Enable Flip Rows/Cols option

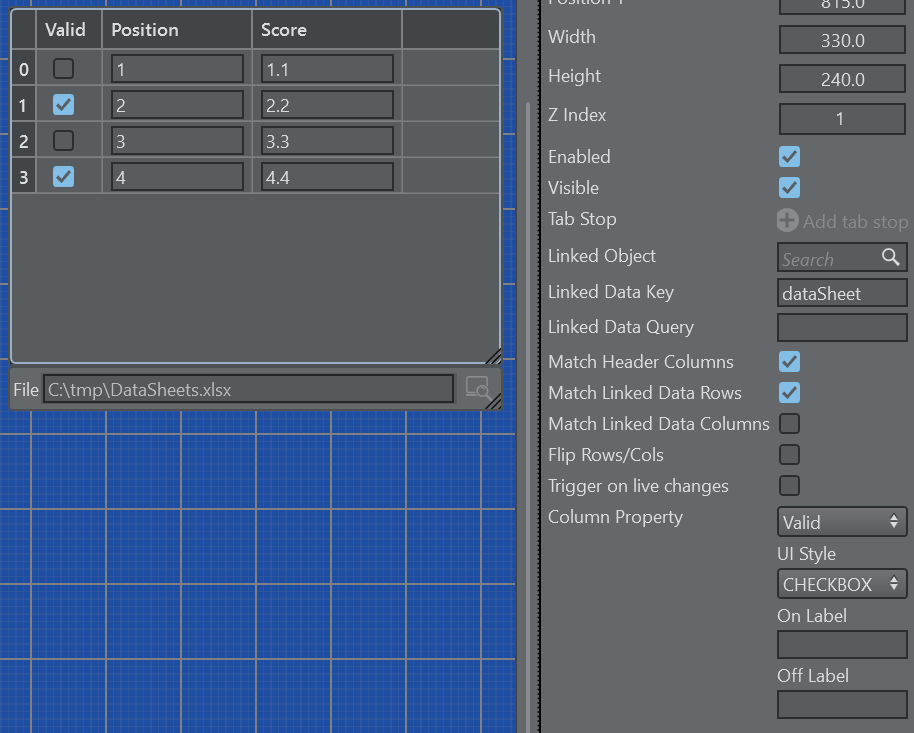[789, 455]
